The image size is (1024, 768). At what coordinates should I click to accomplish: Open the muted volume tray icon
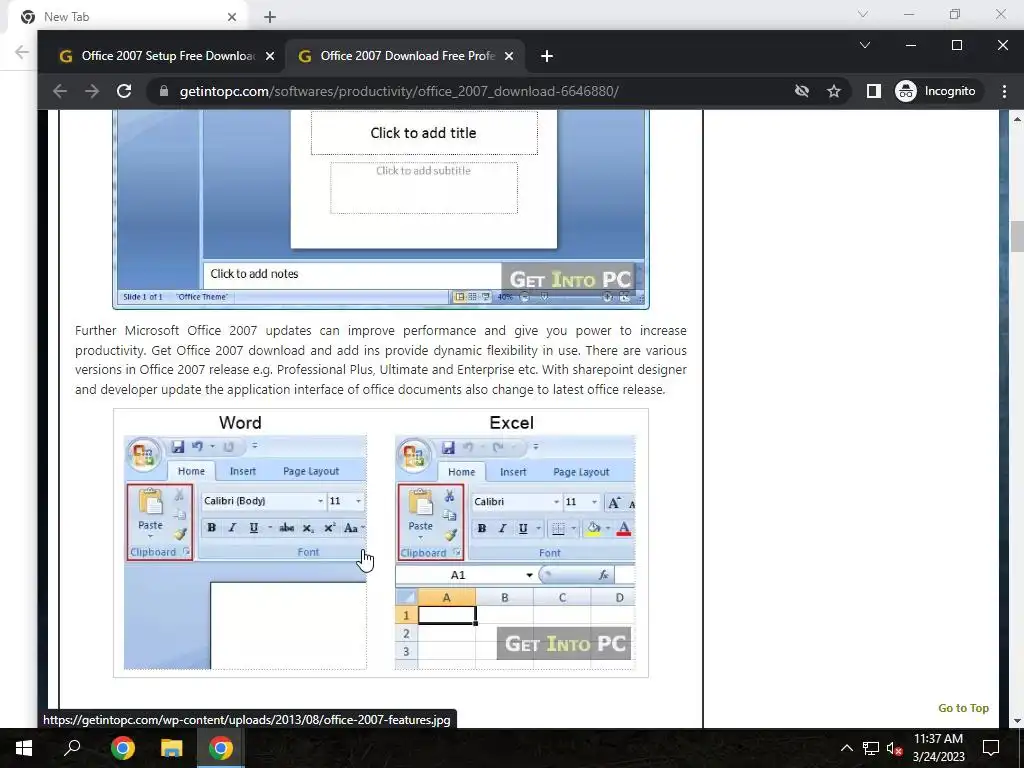click(x=894, y=748)
